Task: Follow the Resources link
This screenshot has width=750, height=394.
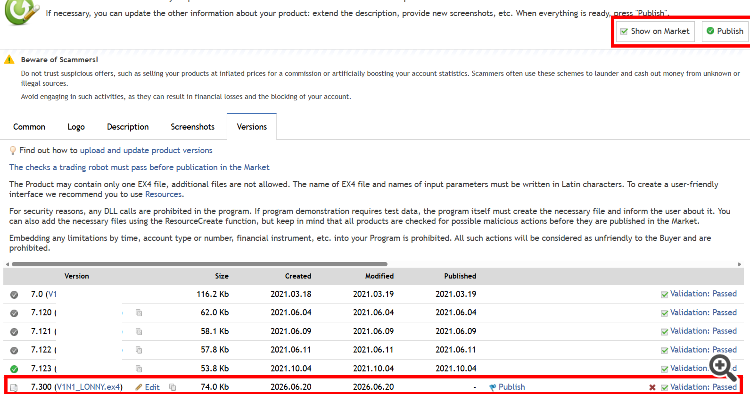Action: [x=163, y=194]
